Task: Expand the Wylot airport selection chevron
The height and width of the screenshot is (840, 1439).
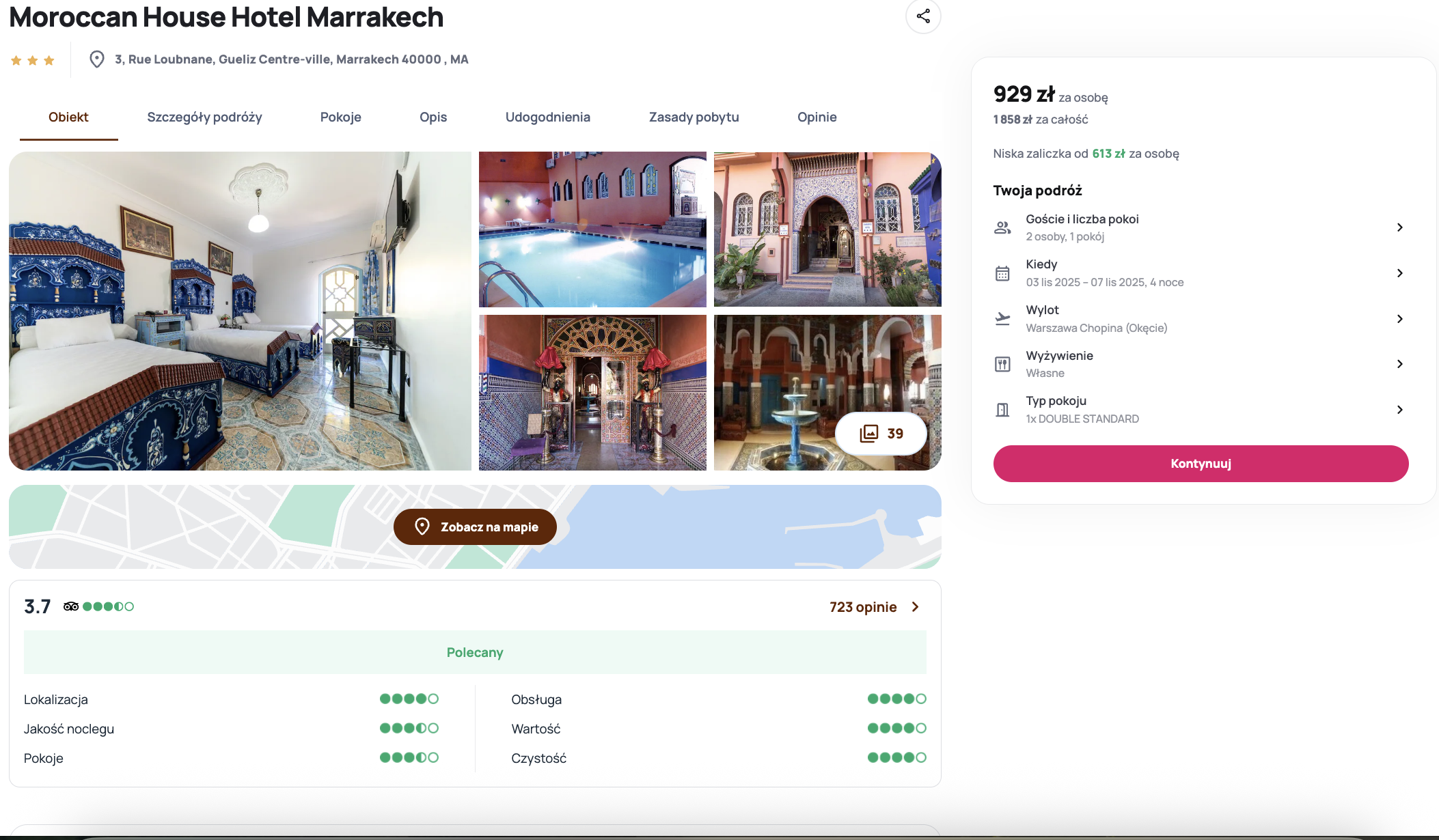Action: [1399, 319]
